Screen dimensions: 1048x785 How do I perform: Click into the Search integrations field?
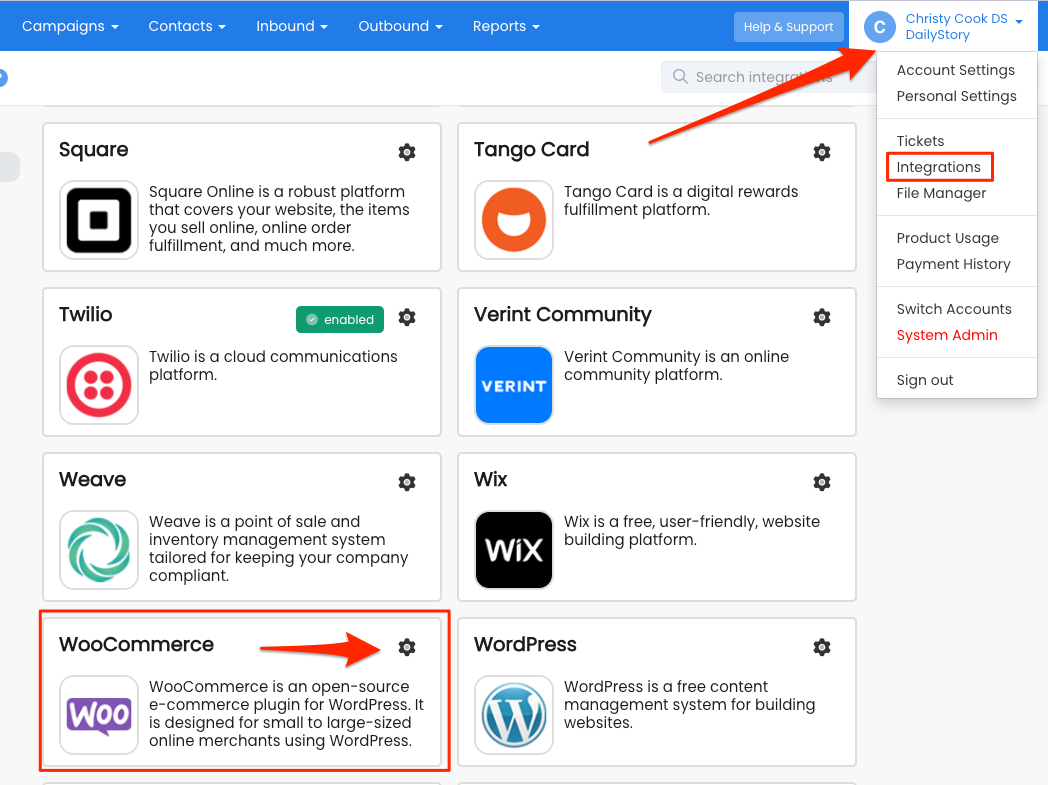pos(769,77)
